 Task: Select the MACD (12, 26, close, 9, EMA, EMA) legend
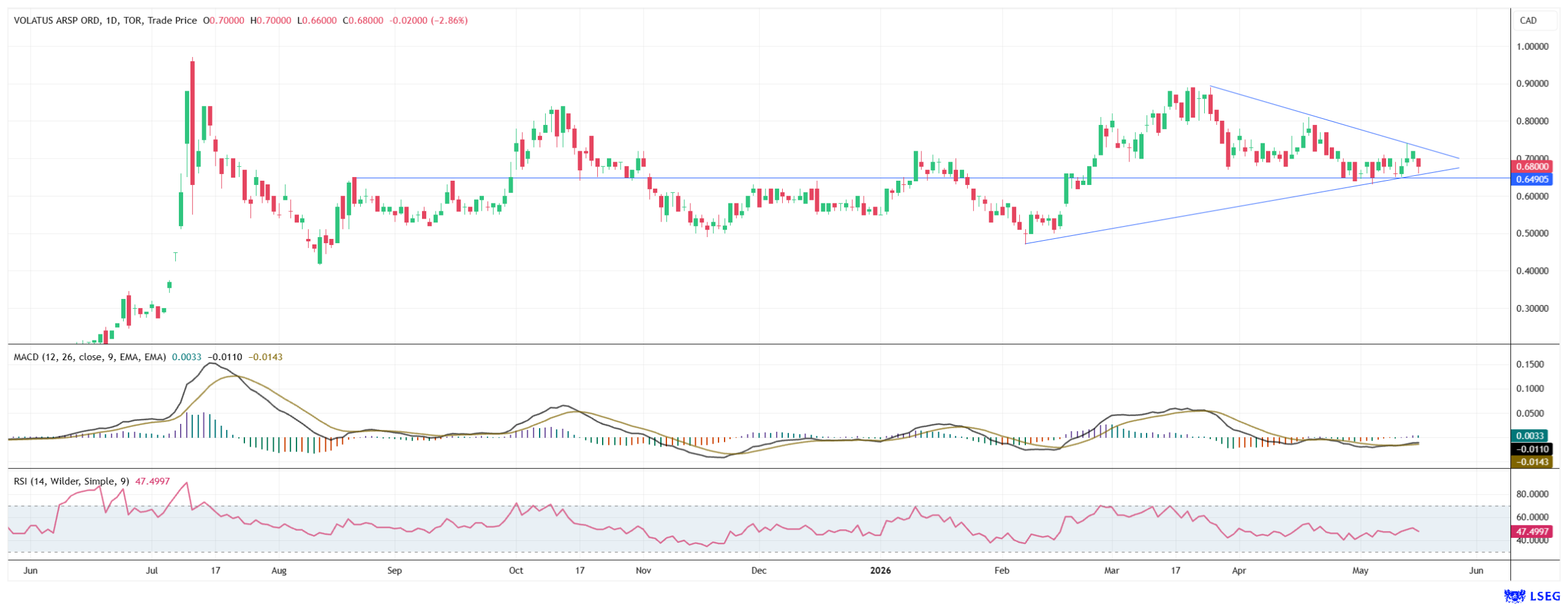pos(90,357)
